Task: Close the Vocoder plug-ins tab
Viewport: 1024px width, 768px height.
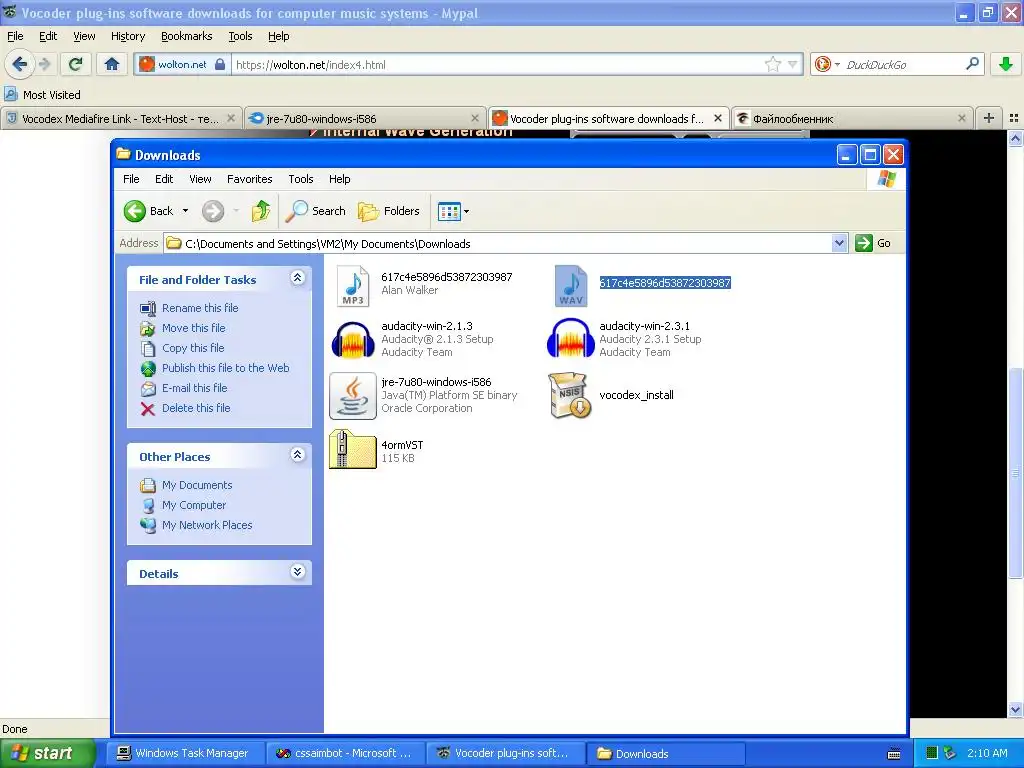Action: point(718,118)
